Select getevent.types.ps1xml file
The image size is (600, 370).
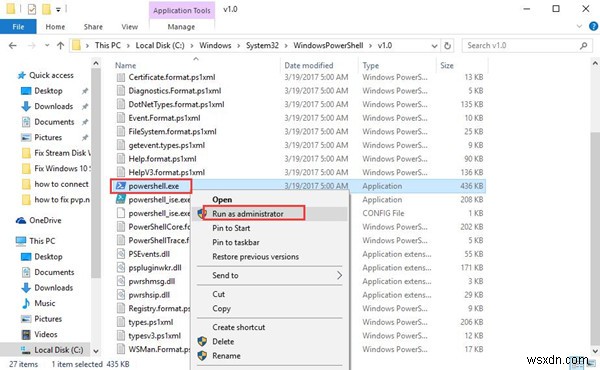(x=167, y=145)
